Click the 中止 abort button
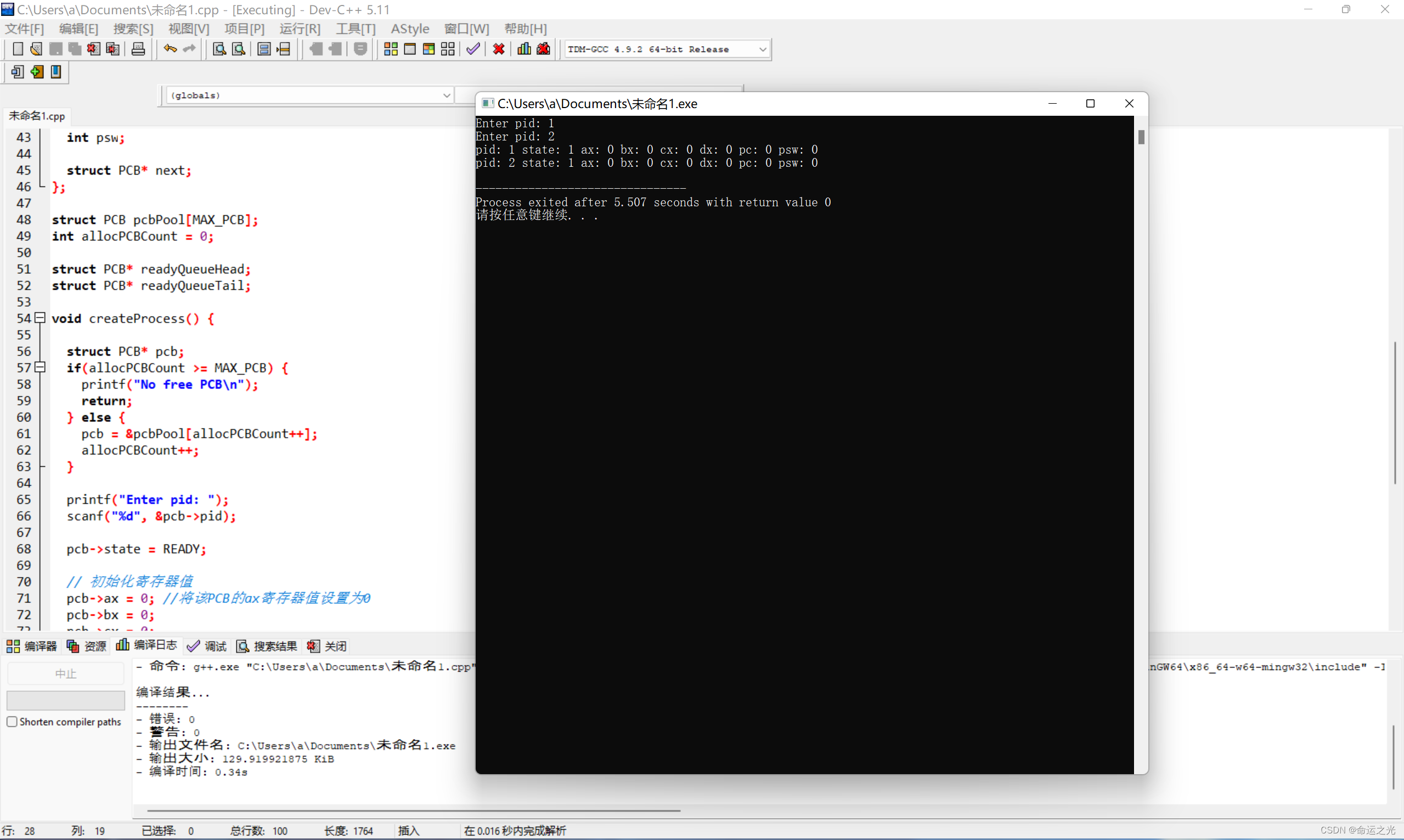1404x840 pixels. (x=66, y=674)
